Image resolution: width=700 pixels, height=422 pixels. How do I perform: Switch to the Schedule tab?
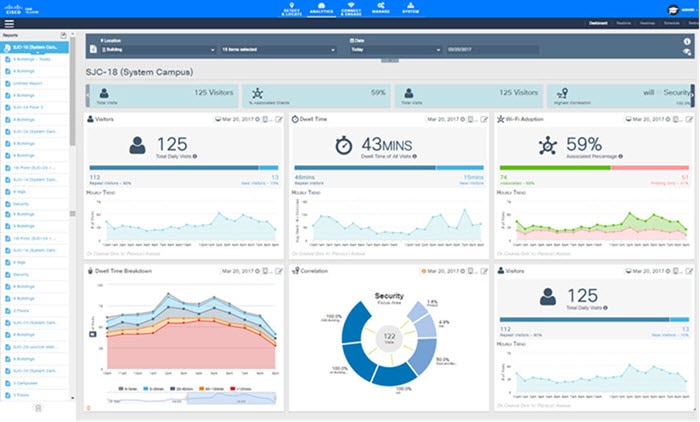(x=671, y=23)
